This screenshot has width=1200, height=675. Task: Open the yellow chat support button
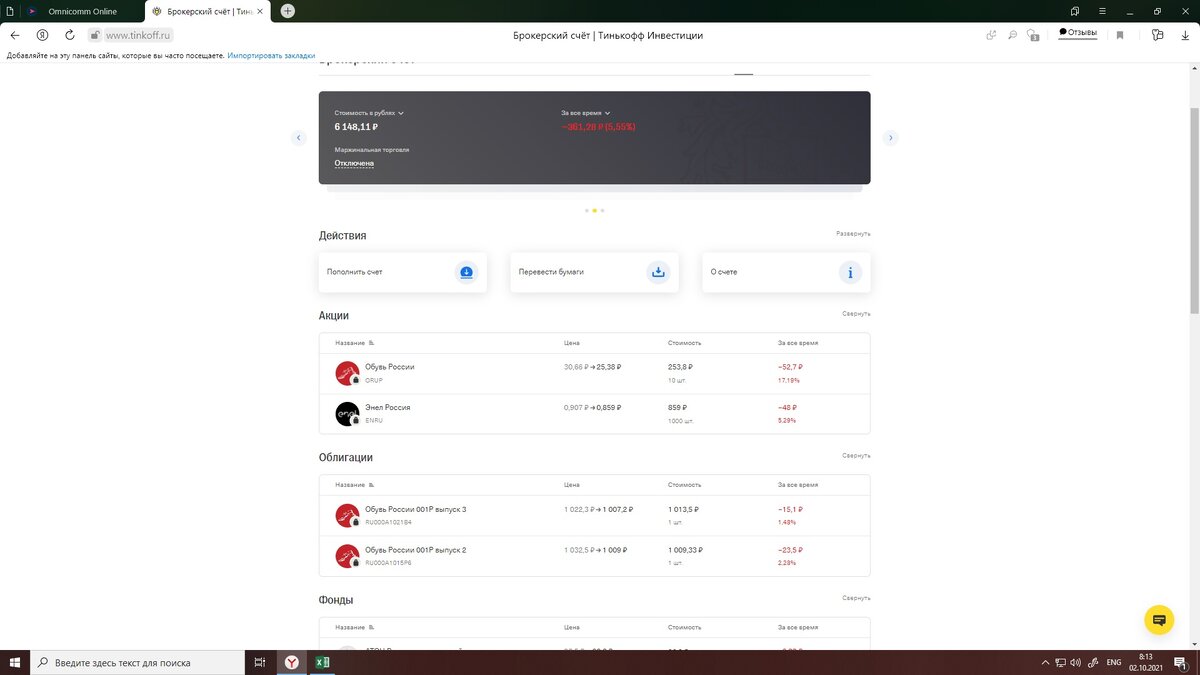pyautogui.click(x=1159, y=620)
